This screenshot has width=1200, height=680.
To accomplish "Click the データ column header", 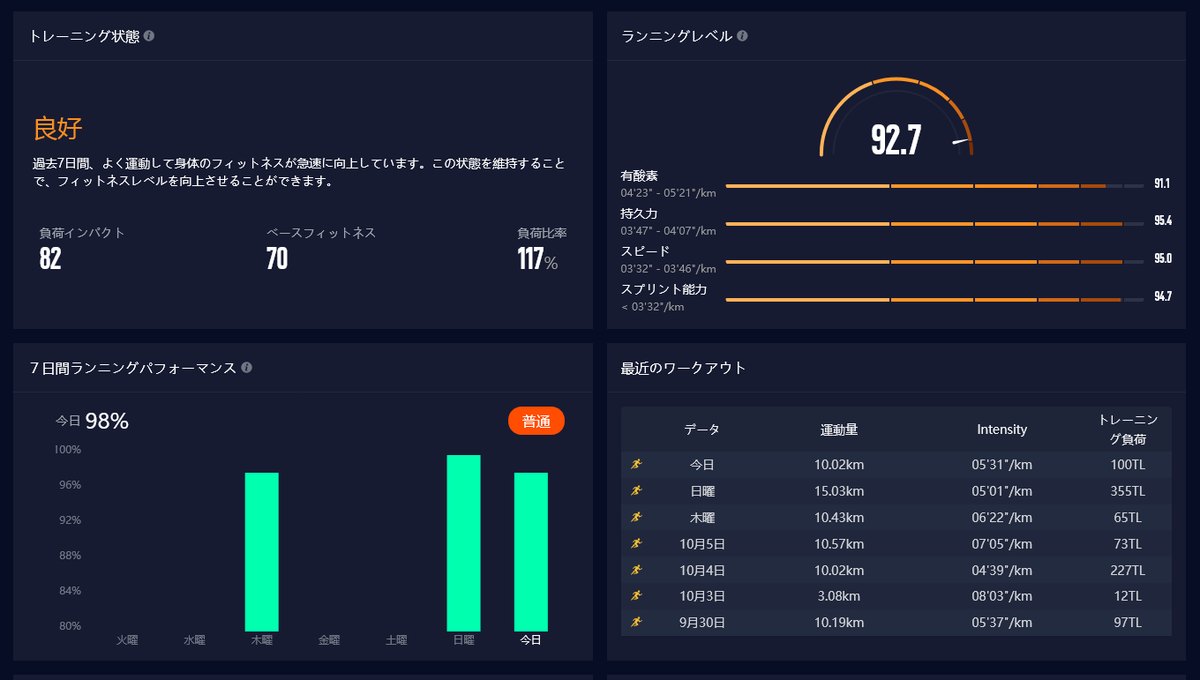I will click(x=702, y=429).
